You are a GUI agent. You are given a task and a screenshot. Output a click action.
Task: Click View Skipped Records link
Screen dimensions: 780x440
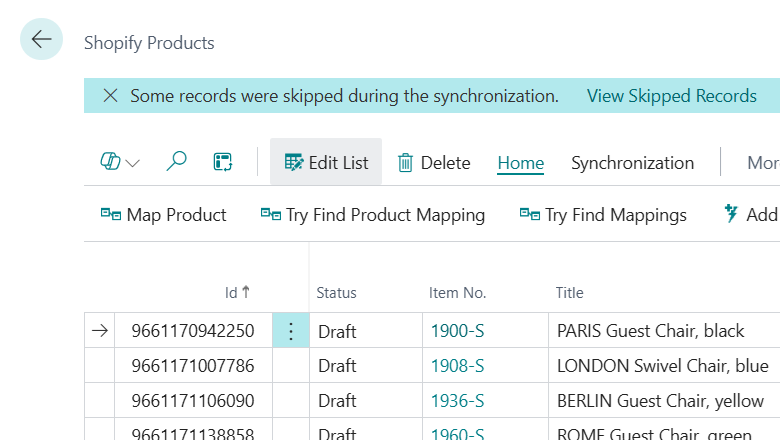tap(671, 96)
